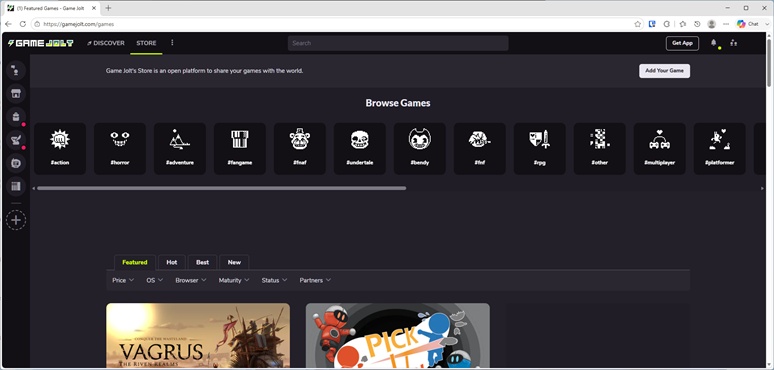Open a new browser tab with plus button
Viewport: 774px width, 370px height.
pyautogui.click(x=108, y=8)
